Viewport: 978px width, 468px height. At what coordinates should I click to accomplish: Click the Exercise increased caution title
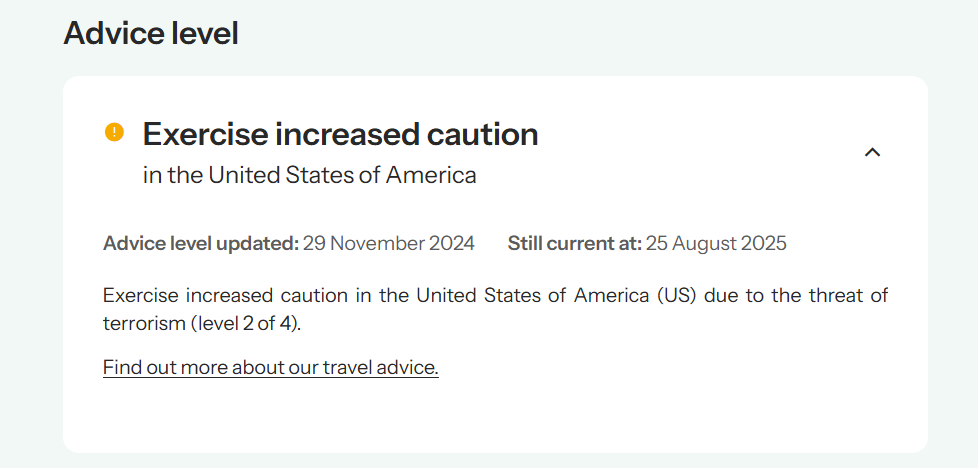tap(340, 133)
